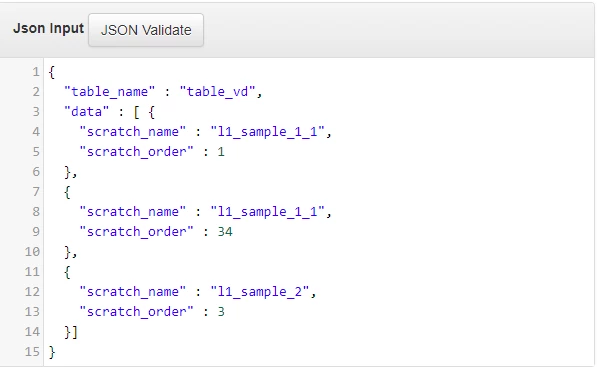Image resolution: width=597 pixels, height=367 pixels.
Task: Click the opening brace on line 11
Action: [x=67, y=272]
